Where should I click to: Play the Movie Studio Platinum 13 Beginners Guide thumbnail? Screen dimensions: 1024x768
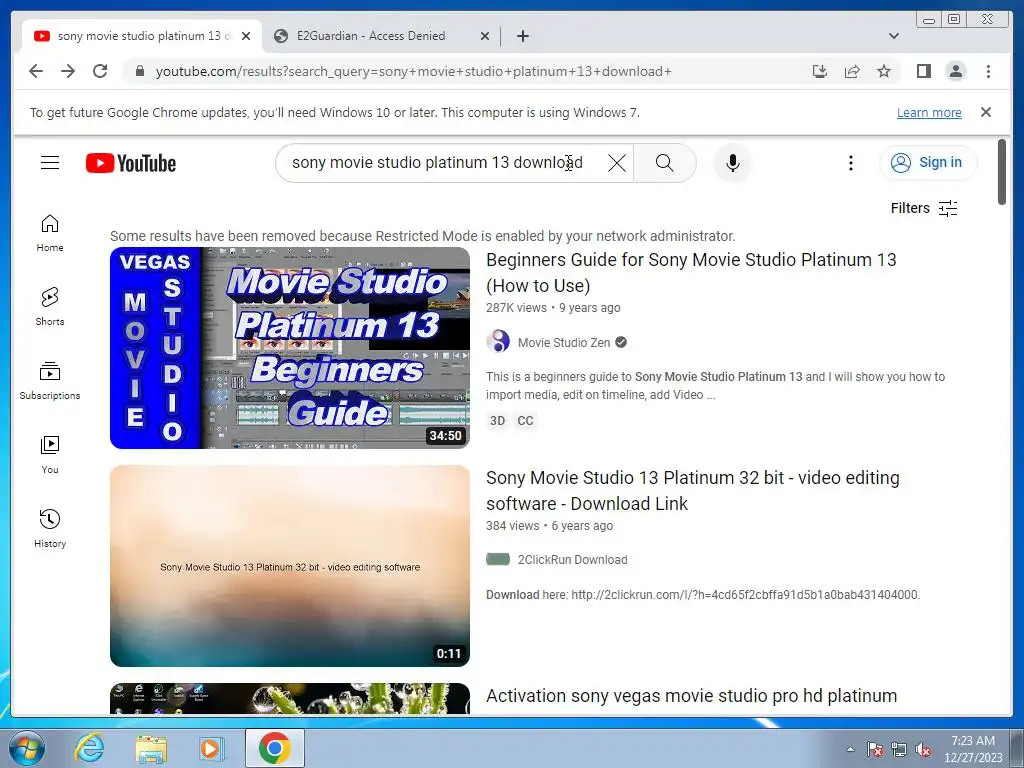pyautogui.click(x=289, y=347)
